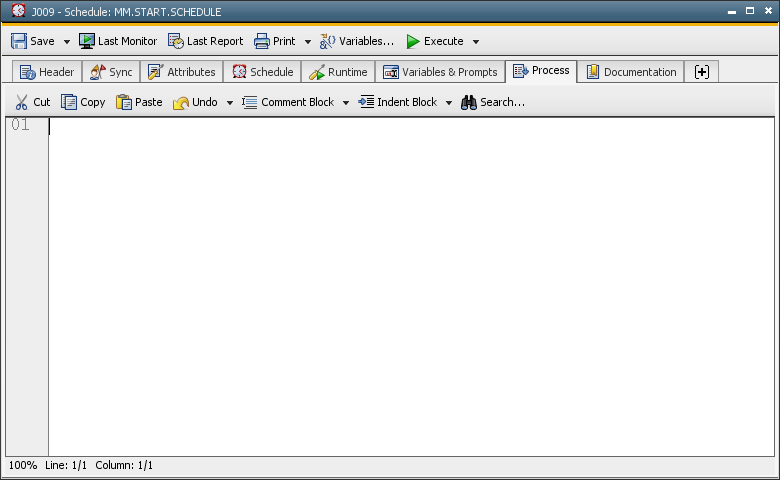Click the Search… button label
Screen dimensions: 780x480
pos(502,102)
